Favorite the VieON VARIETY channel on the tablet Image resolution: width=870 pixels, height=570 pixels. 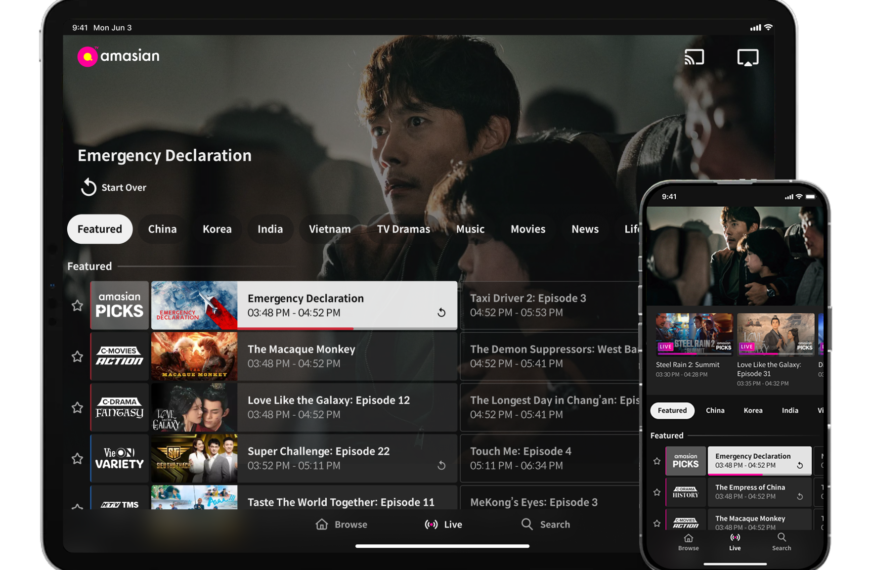coord(77,458)
